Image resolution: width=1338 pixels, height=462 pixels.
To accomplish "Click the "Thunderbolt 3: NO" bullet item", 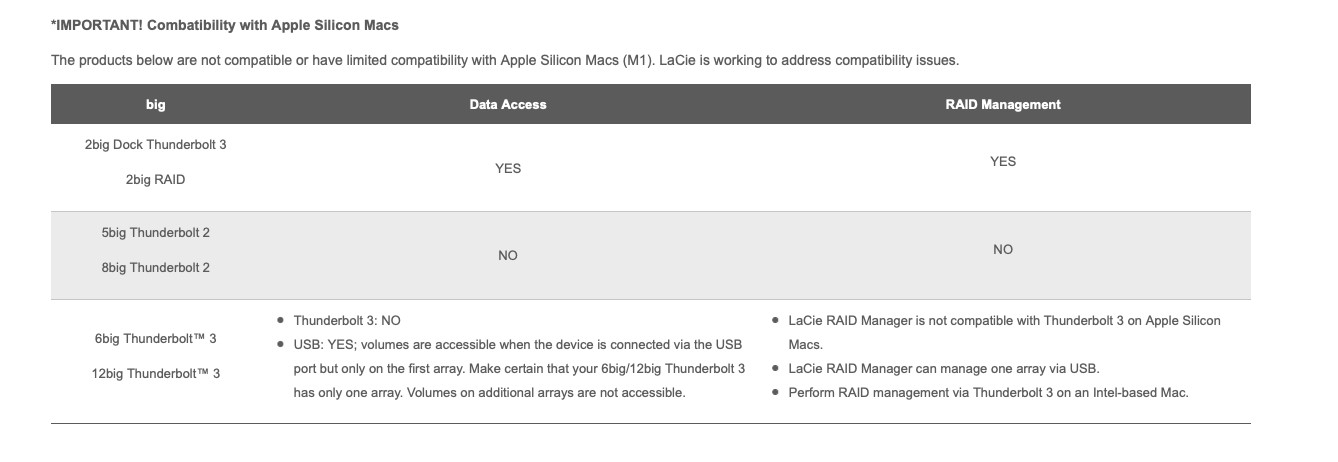I will [346, 321].
